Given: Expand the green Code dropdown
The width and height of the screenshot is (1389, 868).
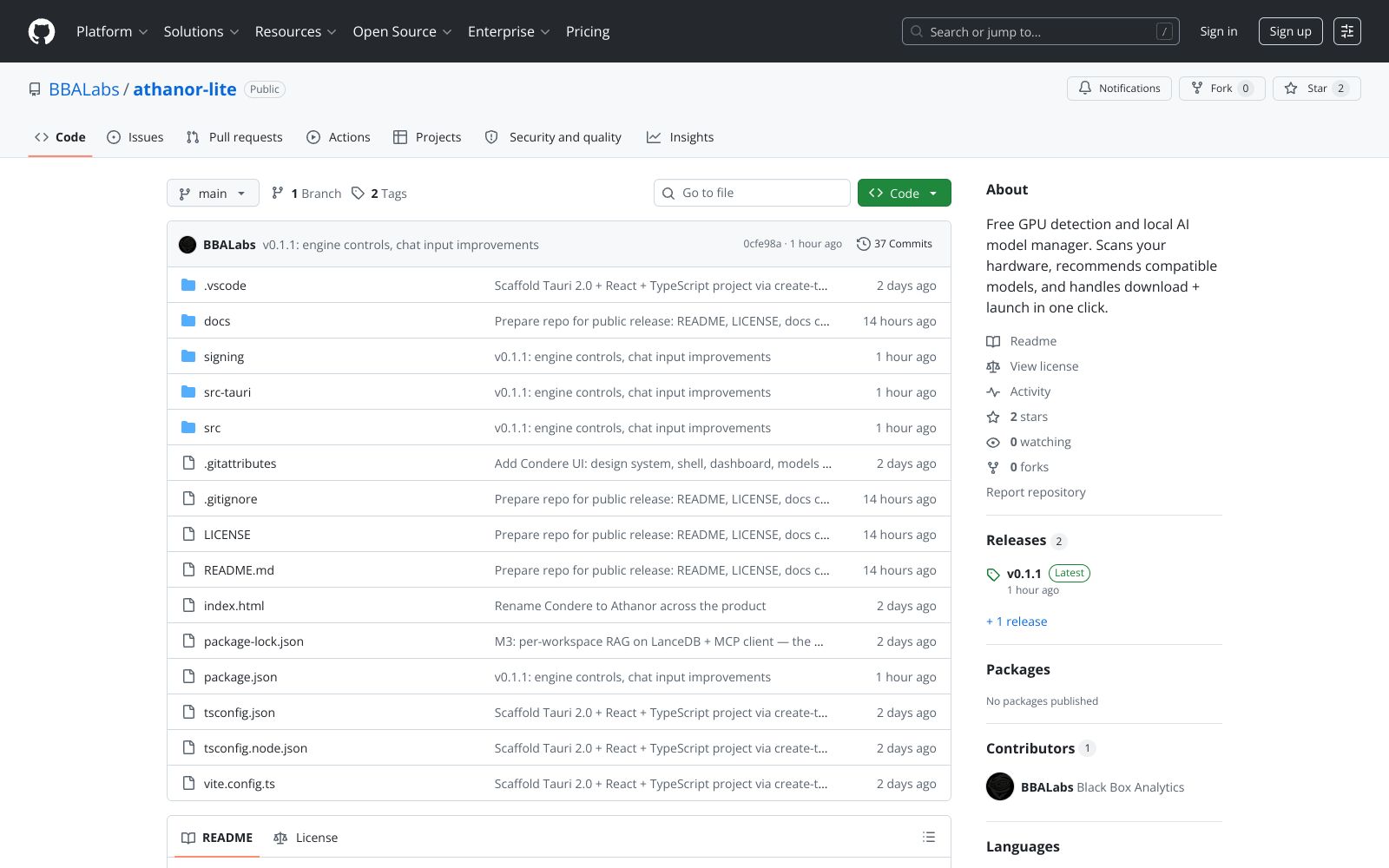Looking at the screenshot, I should coord(904,193).
